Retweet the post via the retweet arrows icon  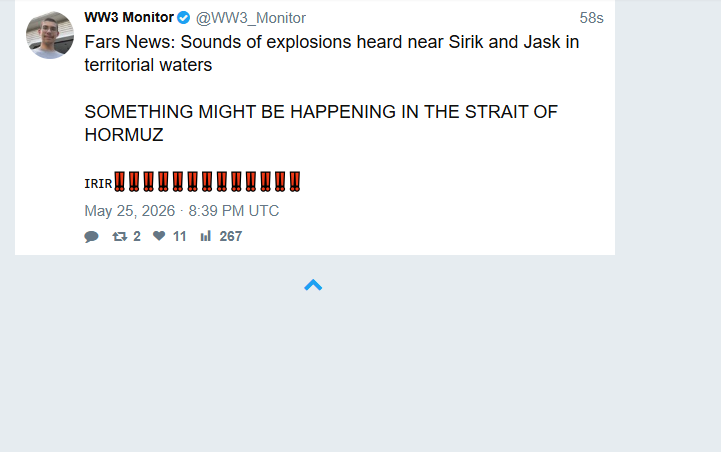tap(120, 236)
